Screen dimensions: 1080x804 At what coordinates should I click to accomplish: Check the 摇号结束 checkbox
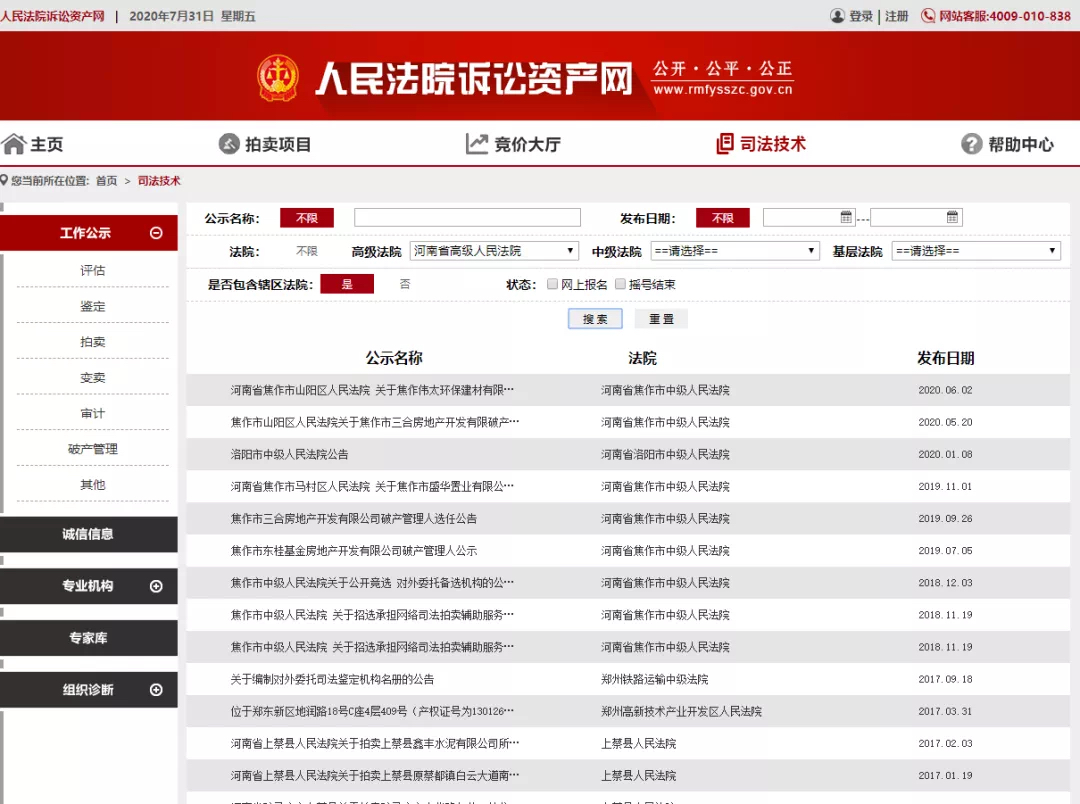click(620, 284)
